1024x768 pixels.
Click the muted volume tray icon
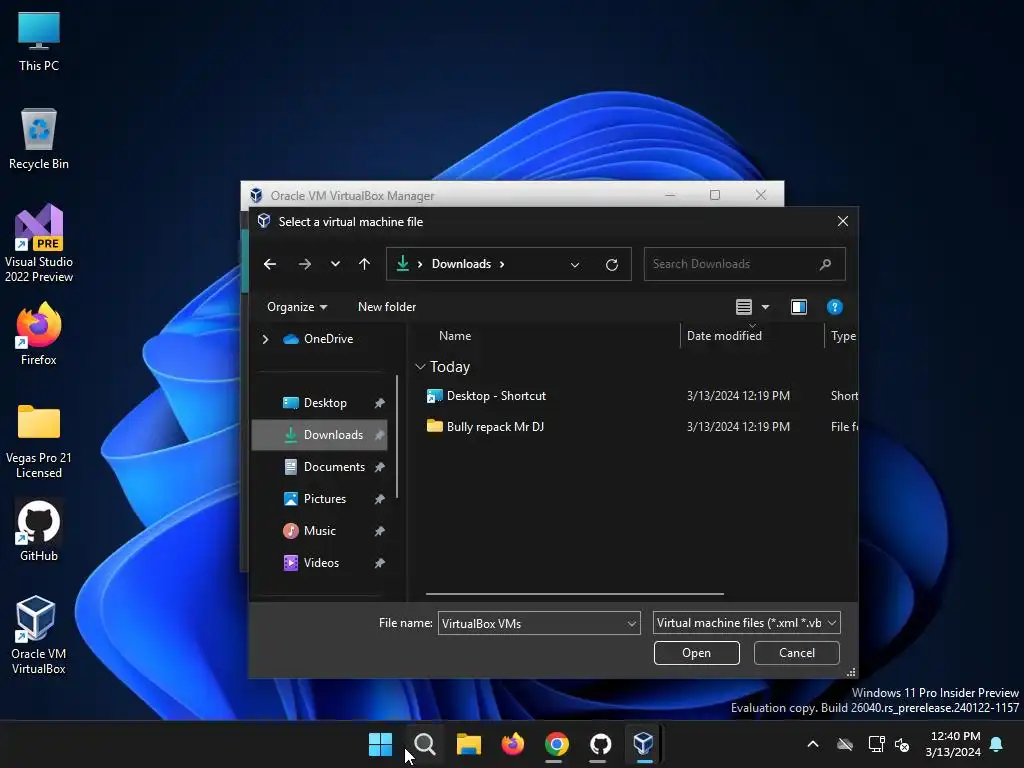(902, 744)
